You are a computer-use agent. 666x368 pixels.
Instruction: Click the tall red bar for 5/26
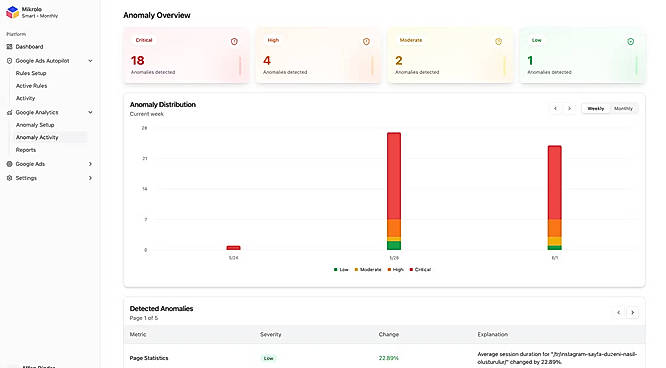pyautogui.click(x=394, y=176)
